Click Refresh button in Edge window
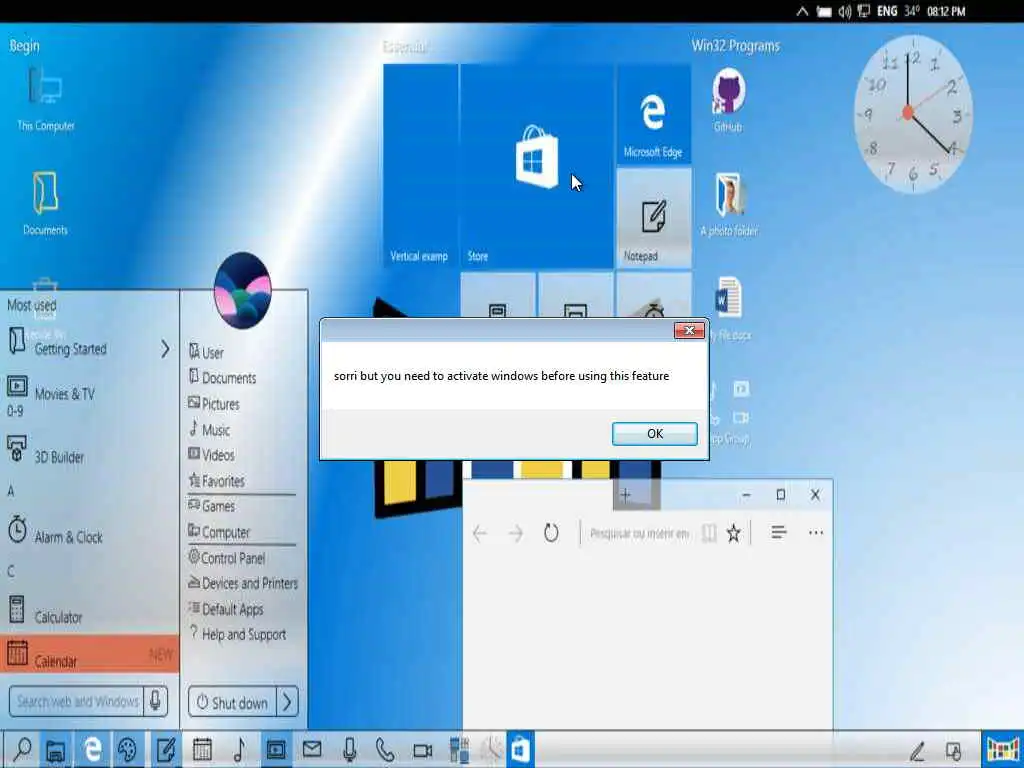The height and width of the screenshot is (768, 1024). click(551, 533)
